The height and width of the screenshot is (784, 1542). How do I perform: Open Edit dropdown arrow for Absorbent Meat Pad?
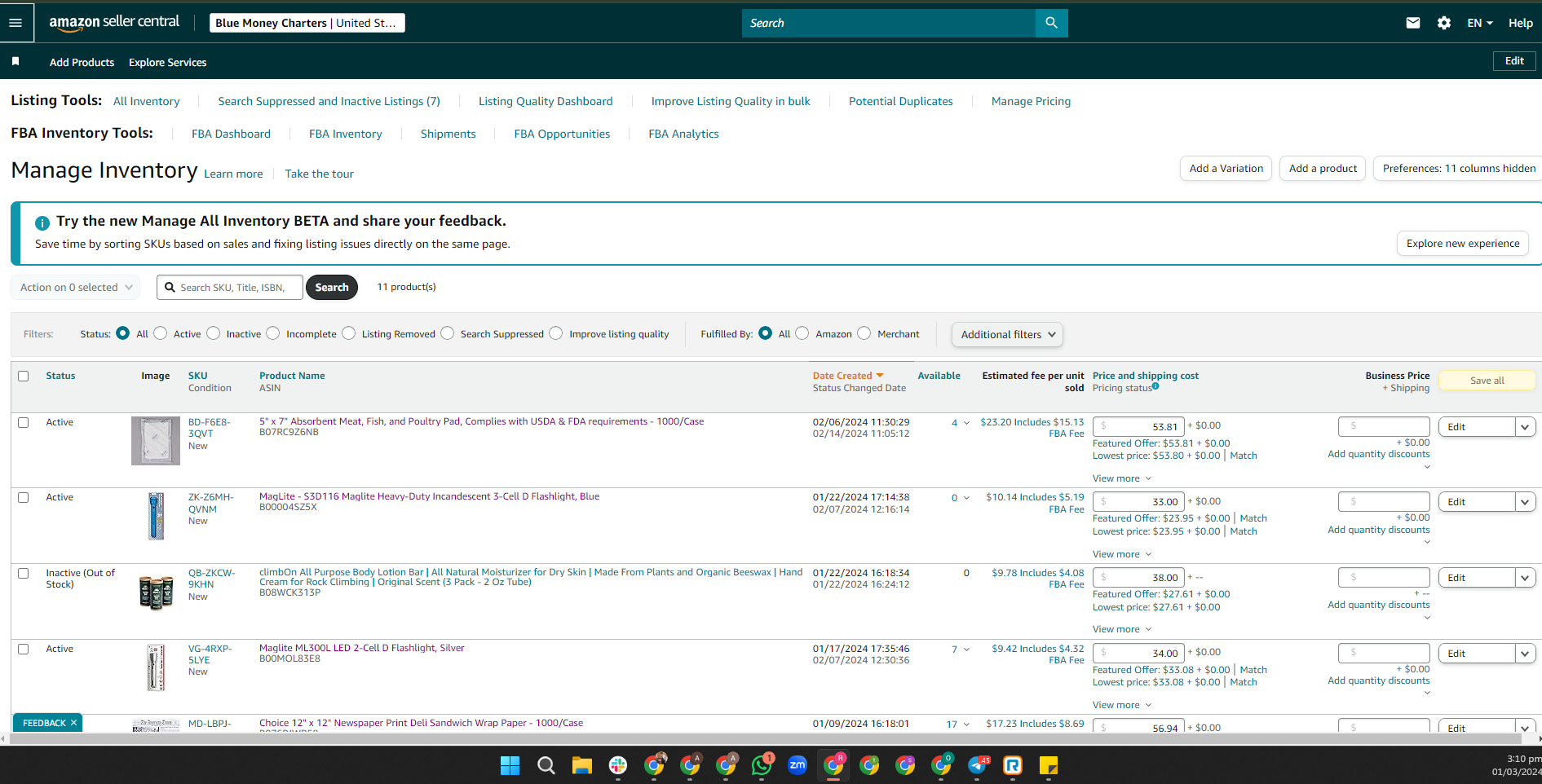pos(1525,427)
